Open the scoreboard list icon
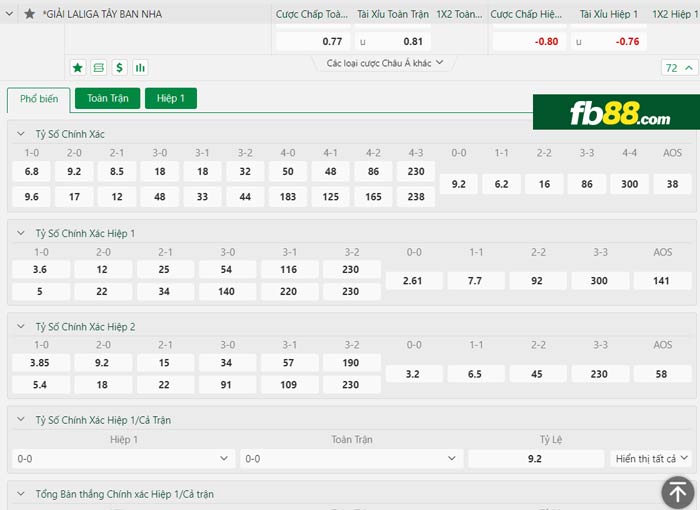Viewport: 700px width, 510px height. [98, 67]
